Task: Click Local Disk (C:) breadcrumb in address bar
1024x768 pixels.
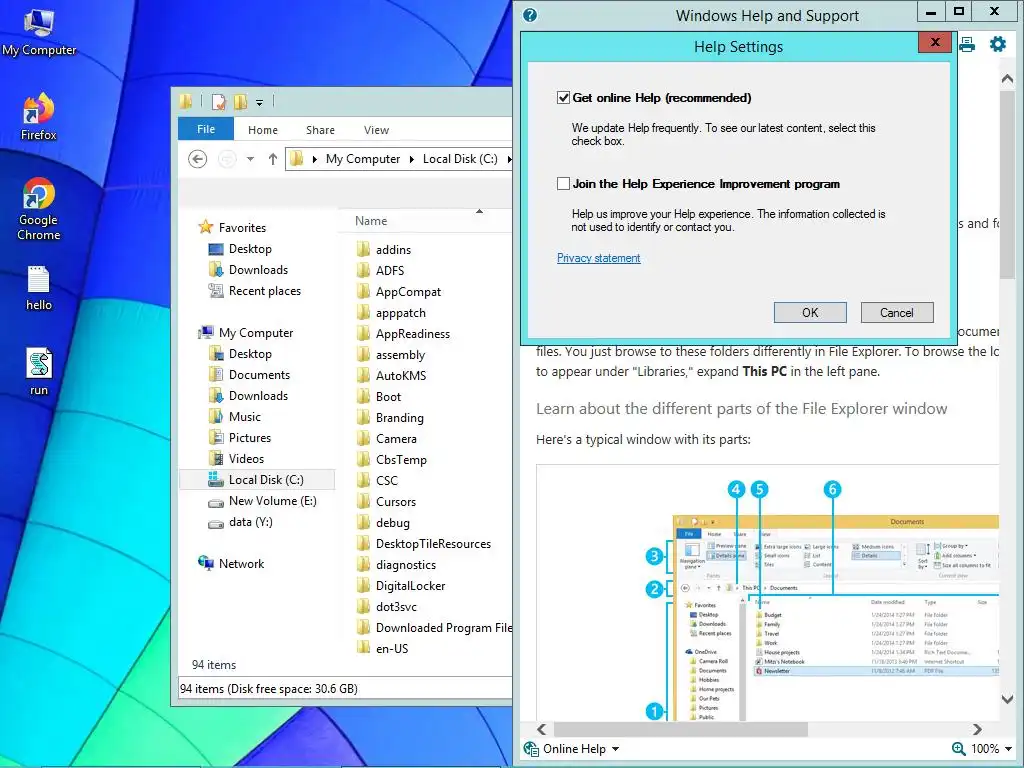Action: click(x=460, y=159)
